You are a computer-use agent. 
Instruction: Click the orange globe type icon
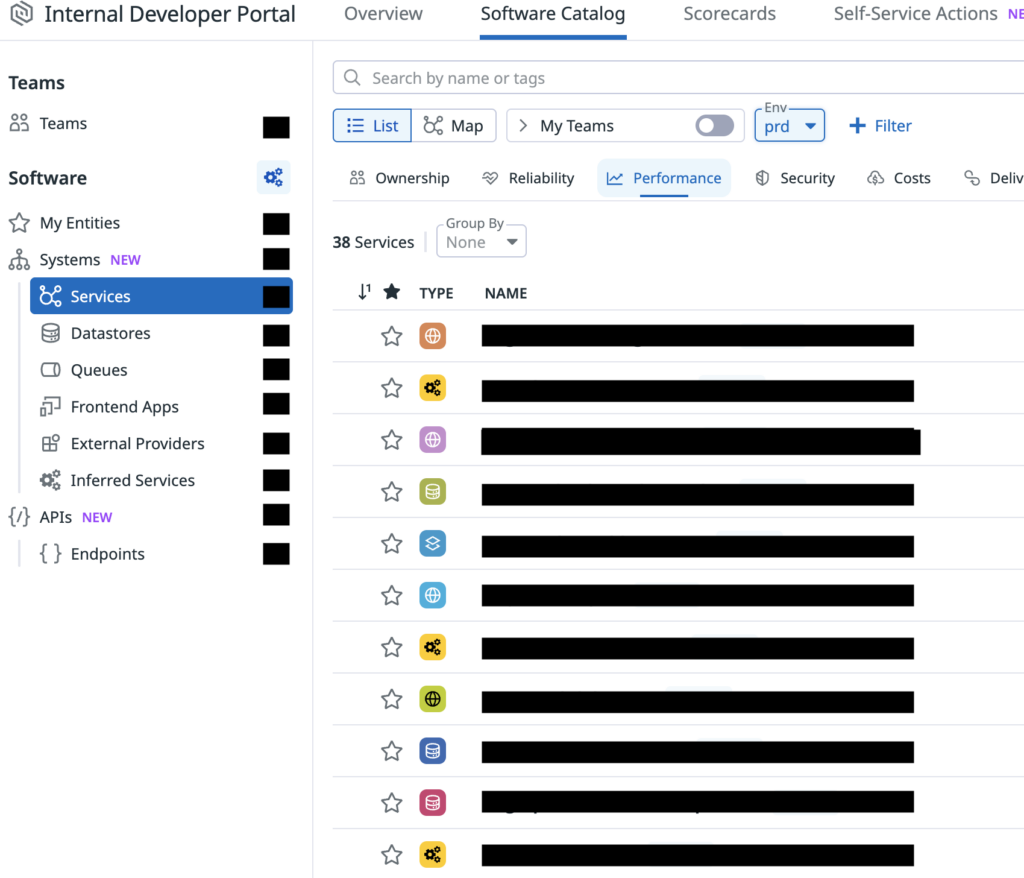[432, 336]
